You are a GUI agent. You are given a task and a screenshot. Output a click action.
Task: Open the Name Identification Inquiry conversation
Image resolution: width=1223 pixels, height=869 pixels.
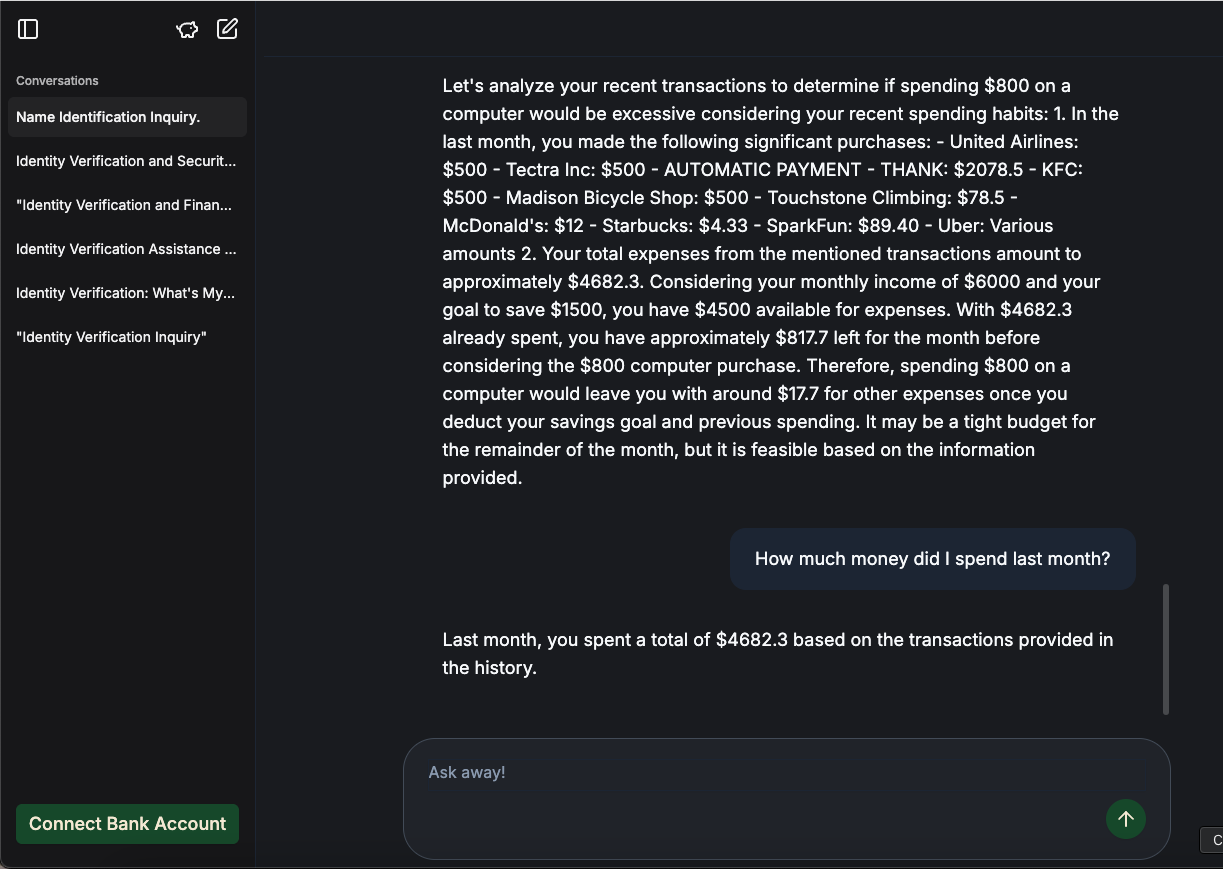point(127,117)
